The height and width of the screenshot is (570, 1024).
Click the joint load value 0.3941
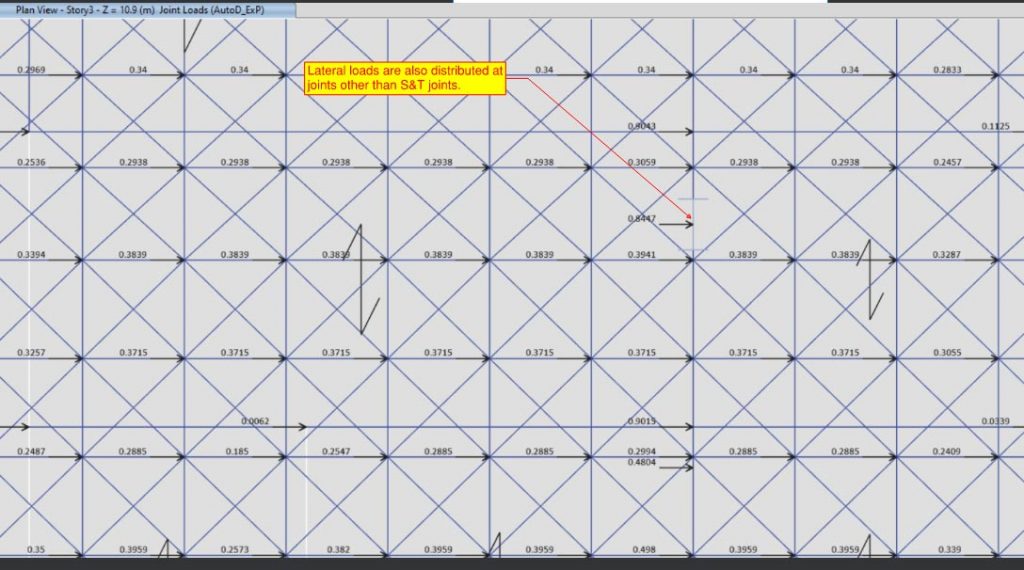[642, 255]
